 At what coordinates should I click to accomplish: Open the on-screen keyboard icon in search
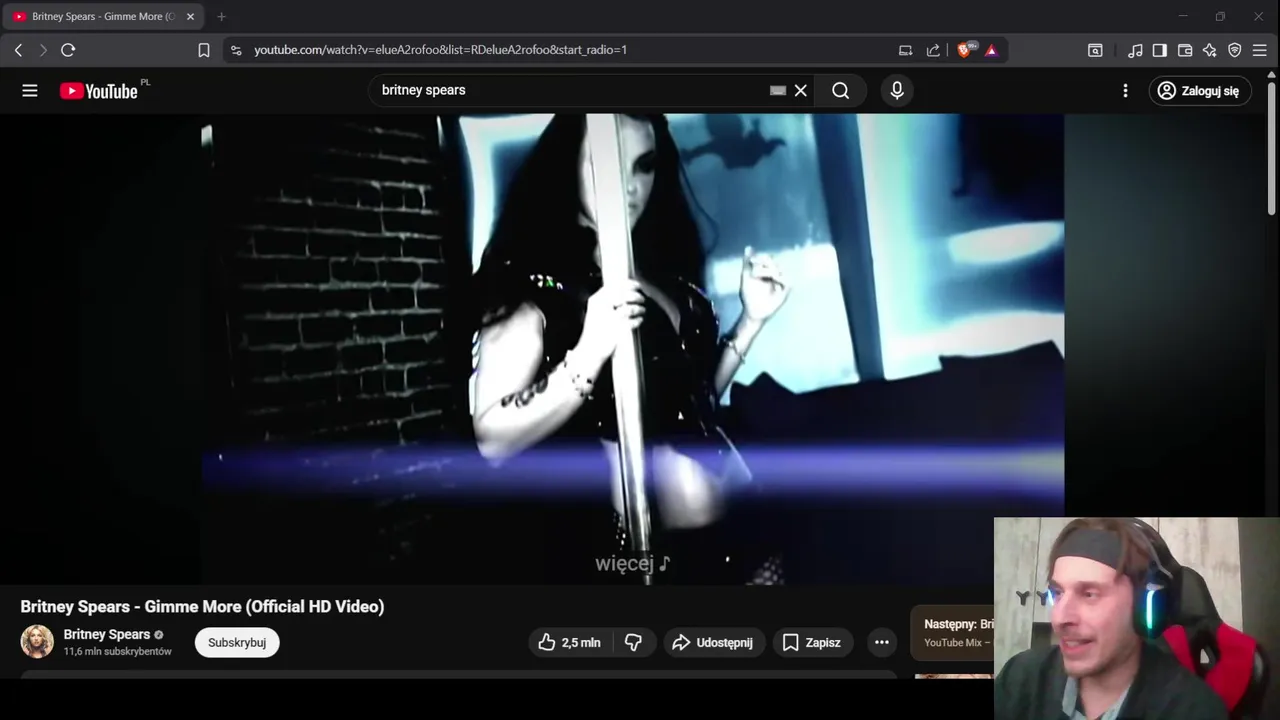tap(778, 90)
